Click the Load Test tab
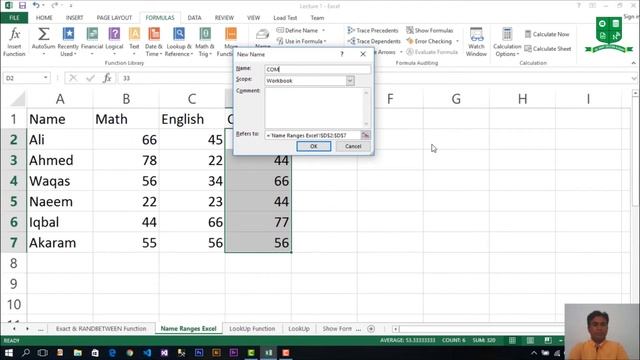Image resolution: width=640 pixels, height=360 pixels. 285,18
